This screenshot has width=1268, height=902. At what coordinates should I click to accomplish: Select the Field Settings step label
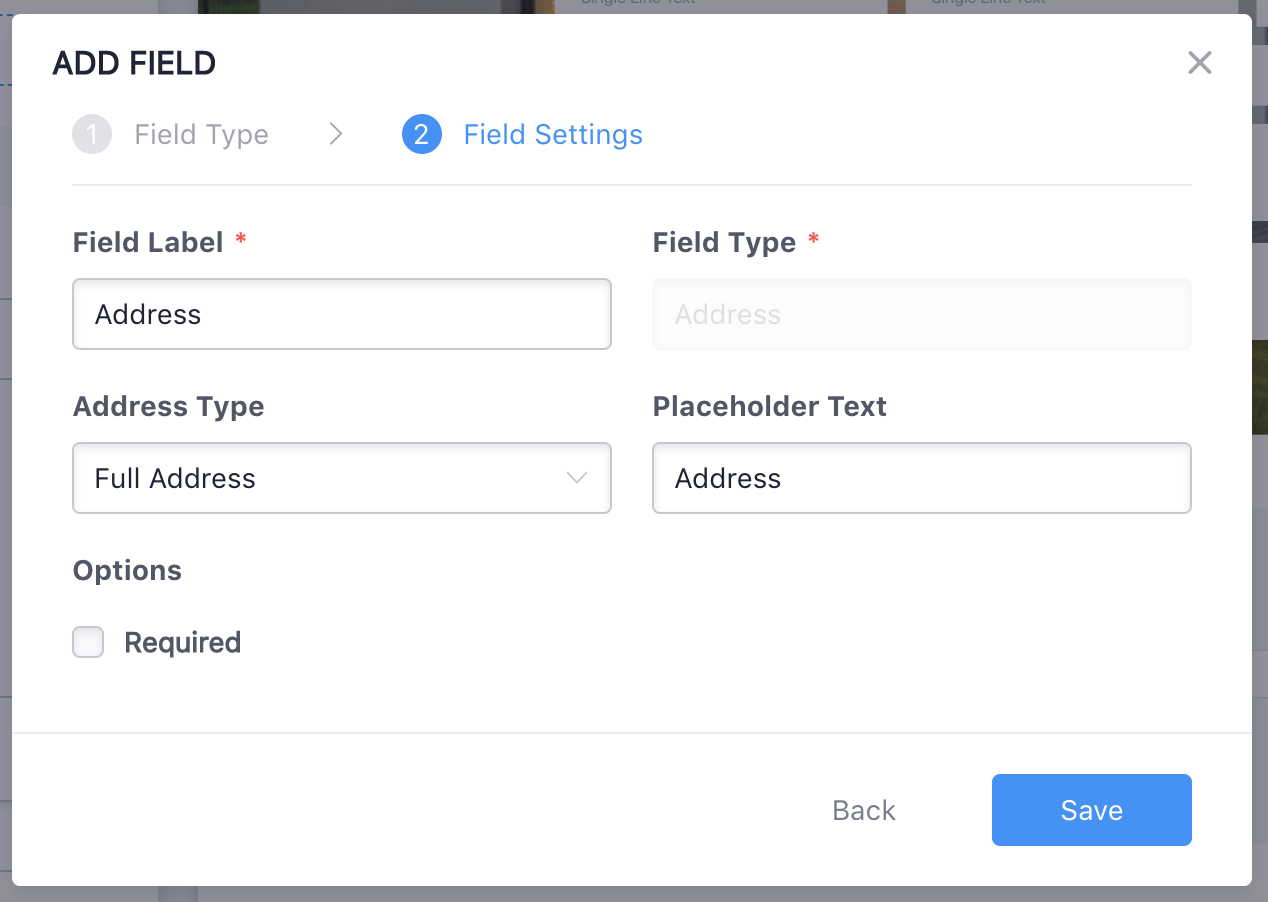553,135
